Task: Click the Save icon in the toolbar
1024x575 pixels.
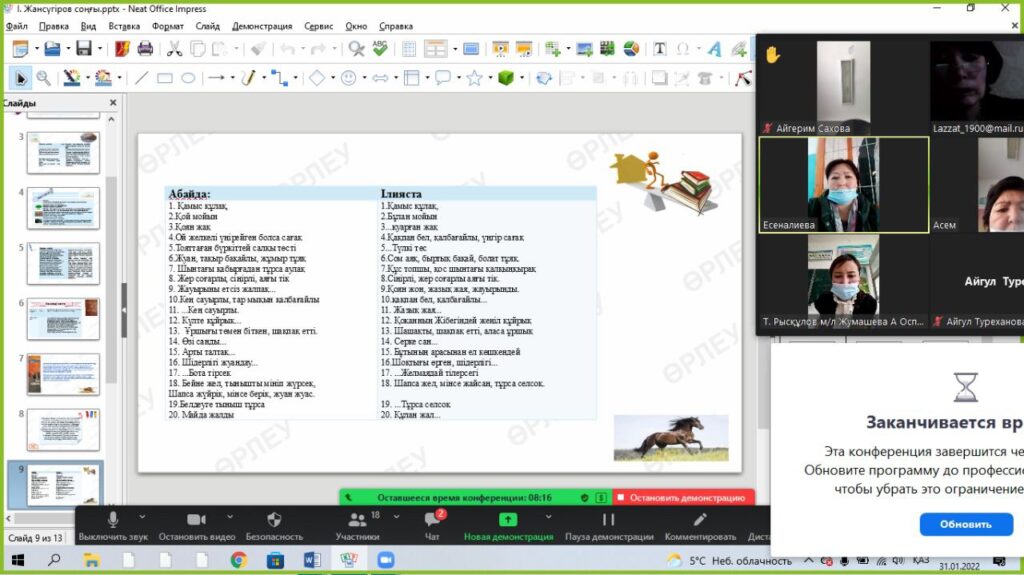Action: (x=84, y=48)
